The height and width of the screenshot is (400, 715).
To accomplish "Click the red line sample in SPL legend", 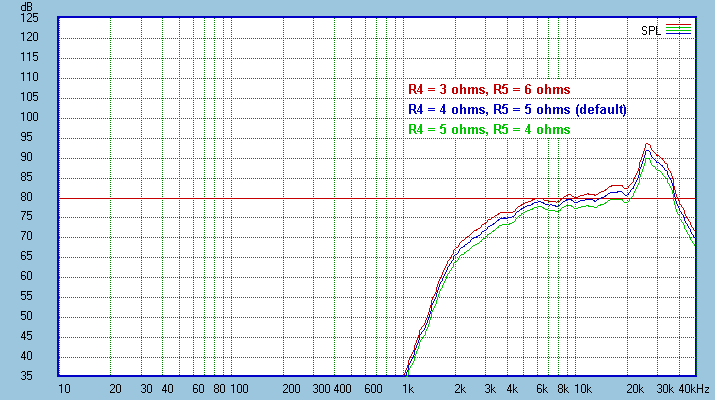I will pos(678,25).
